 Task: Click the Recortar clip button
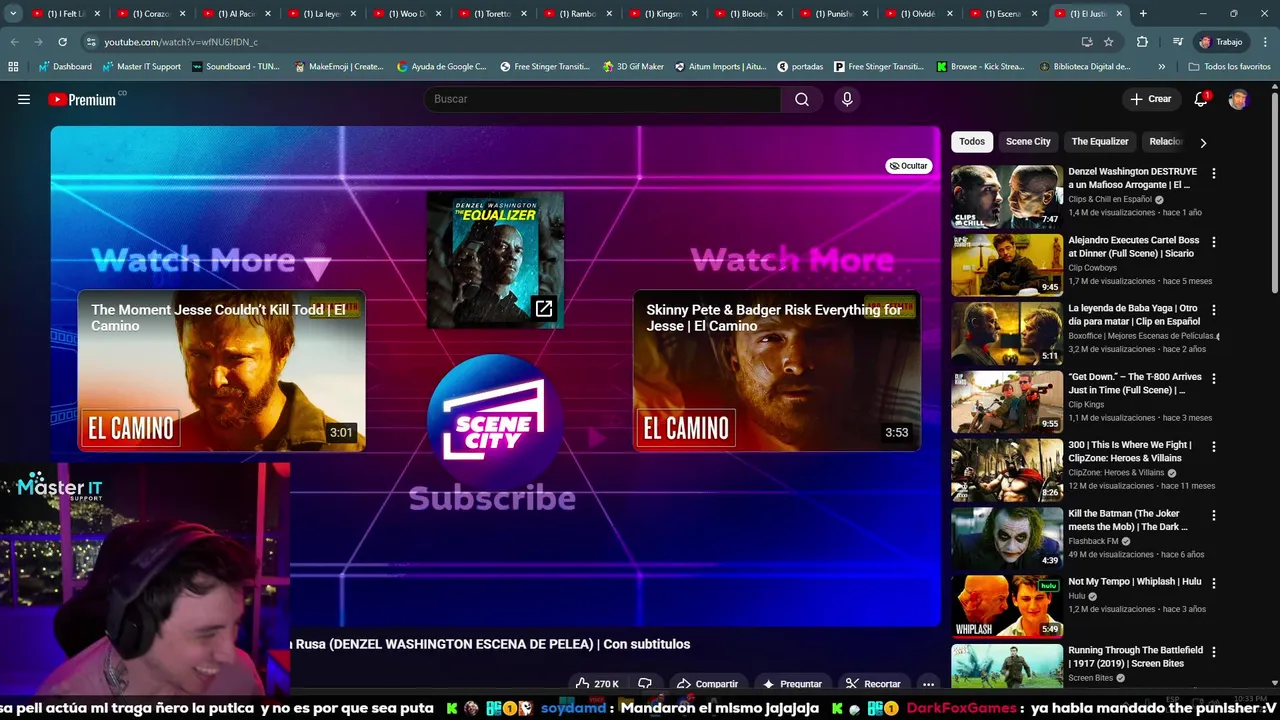pyautogui.click(x=873, y=684)
